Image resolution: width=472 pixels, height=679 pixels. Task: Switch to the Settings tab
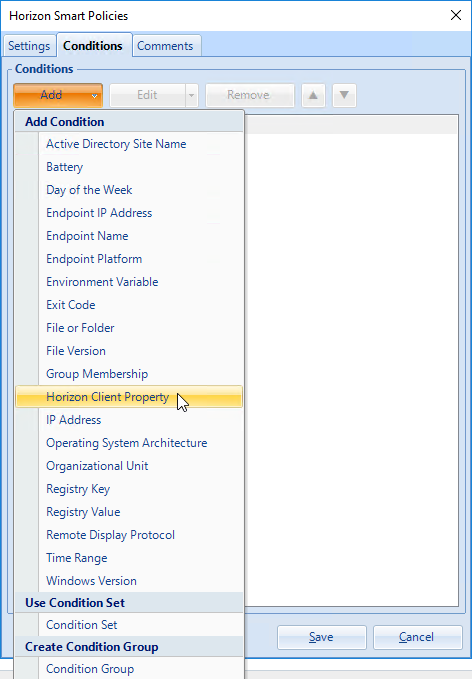click(x=29, y=46)
